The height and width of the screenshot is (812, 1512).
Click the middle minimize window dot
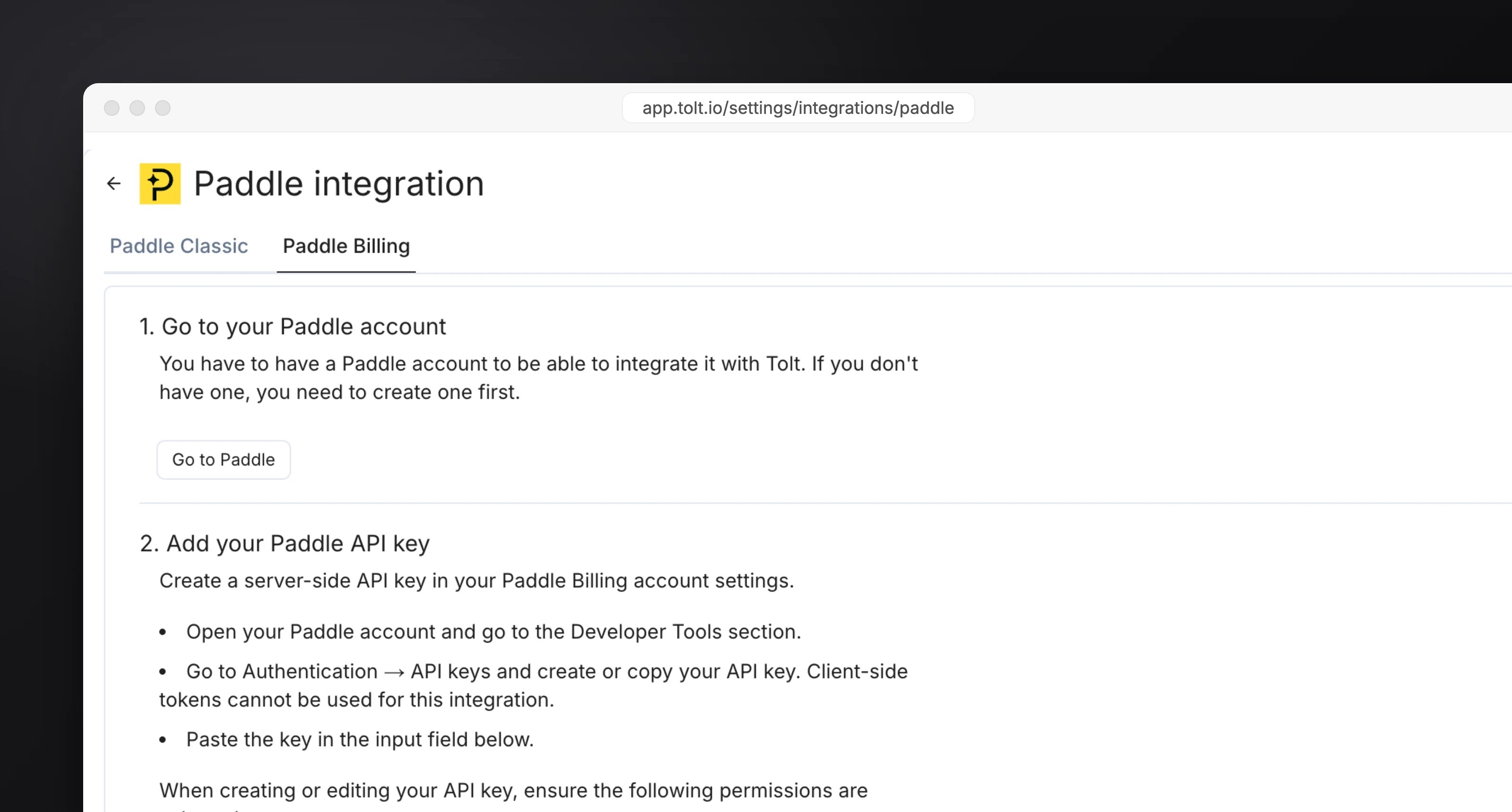tap(137, 108)
